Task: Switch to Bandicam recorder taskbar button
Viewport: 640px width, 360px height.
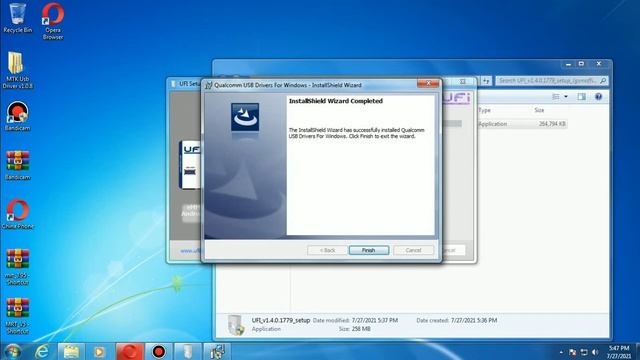Action: [159, 351]
